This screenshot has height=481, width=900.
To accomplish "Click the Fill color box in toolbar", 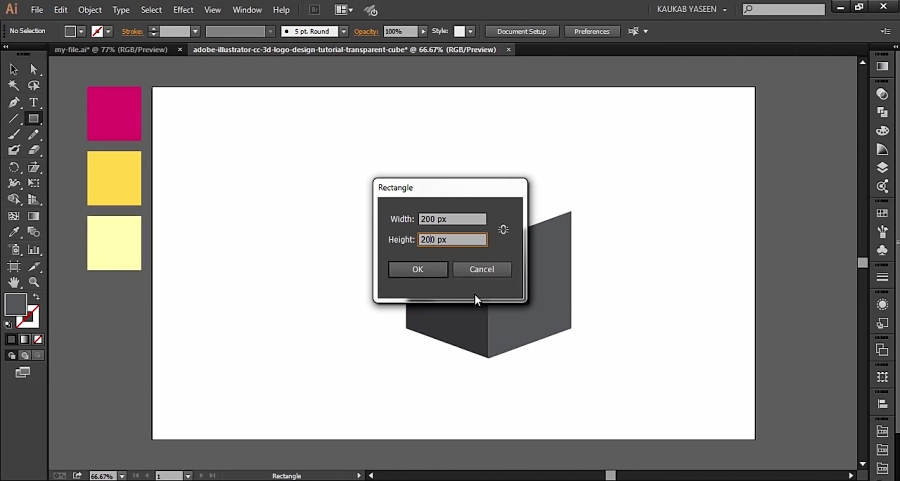I will pyautogui.click(x=15, y=304).
